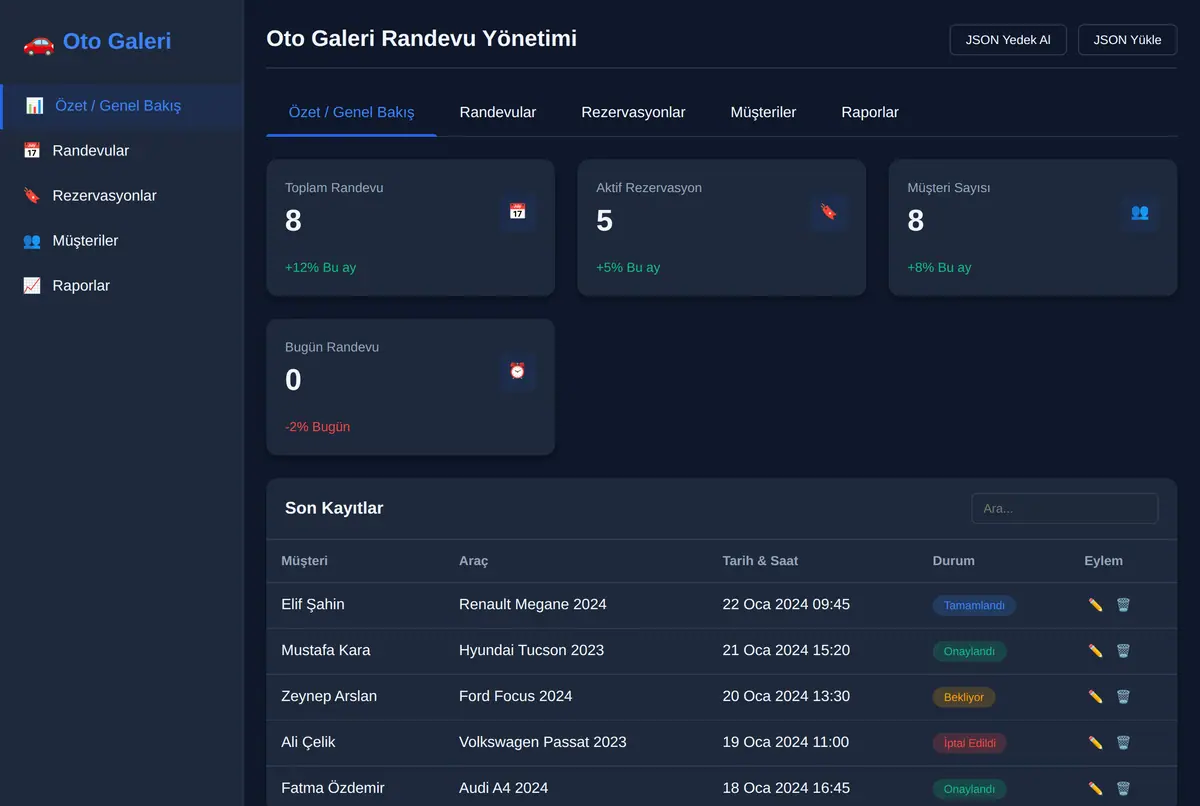Click the Ford Focus 2024 cell
The height and width of the screenshot is (806, 1200).
[516, 696]
